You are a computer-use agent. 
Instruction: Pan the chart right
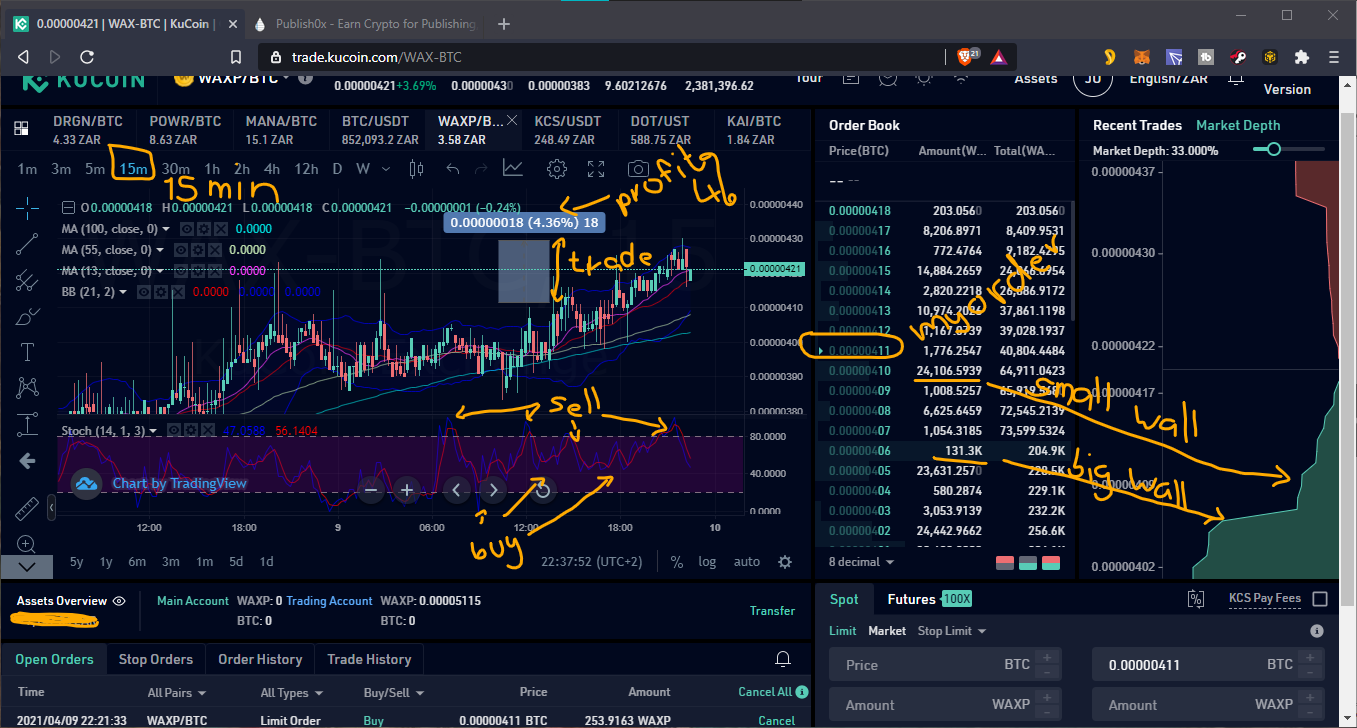click(x=493, y=490)
